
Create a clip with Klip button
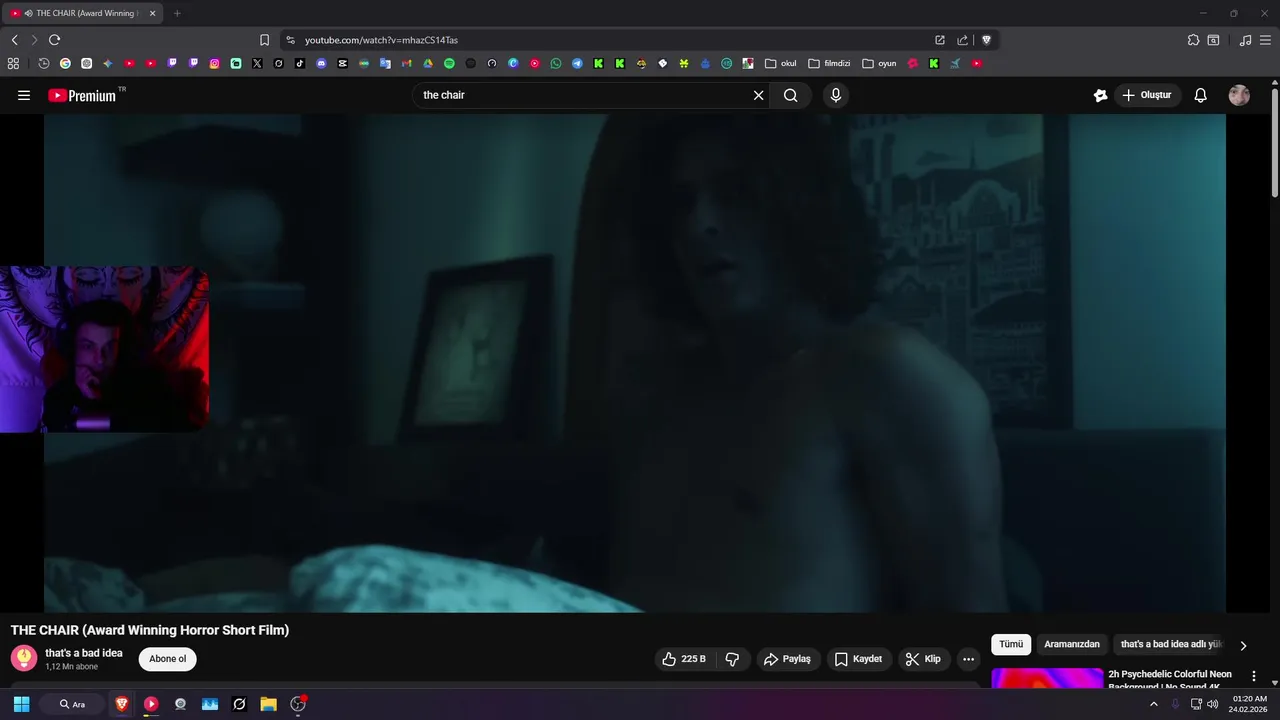[x=922, y=659]
